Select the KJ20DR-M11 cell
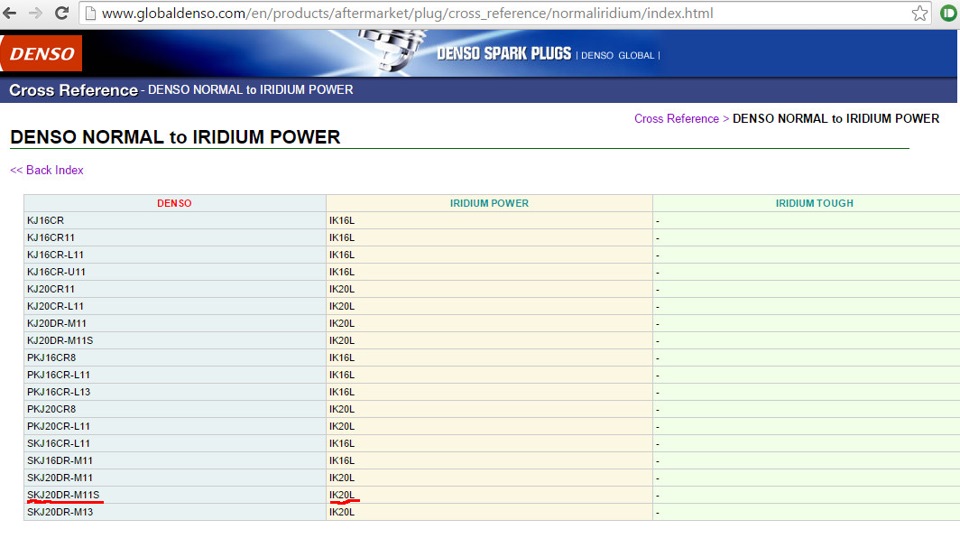Viewport: 960px width, 557px height. (x=174, y=323)
